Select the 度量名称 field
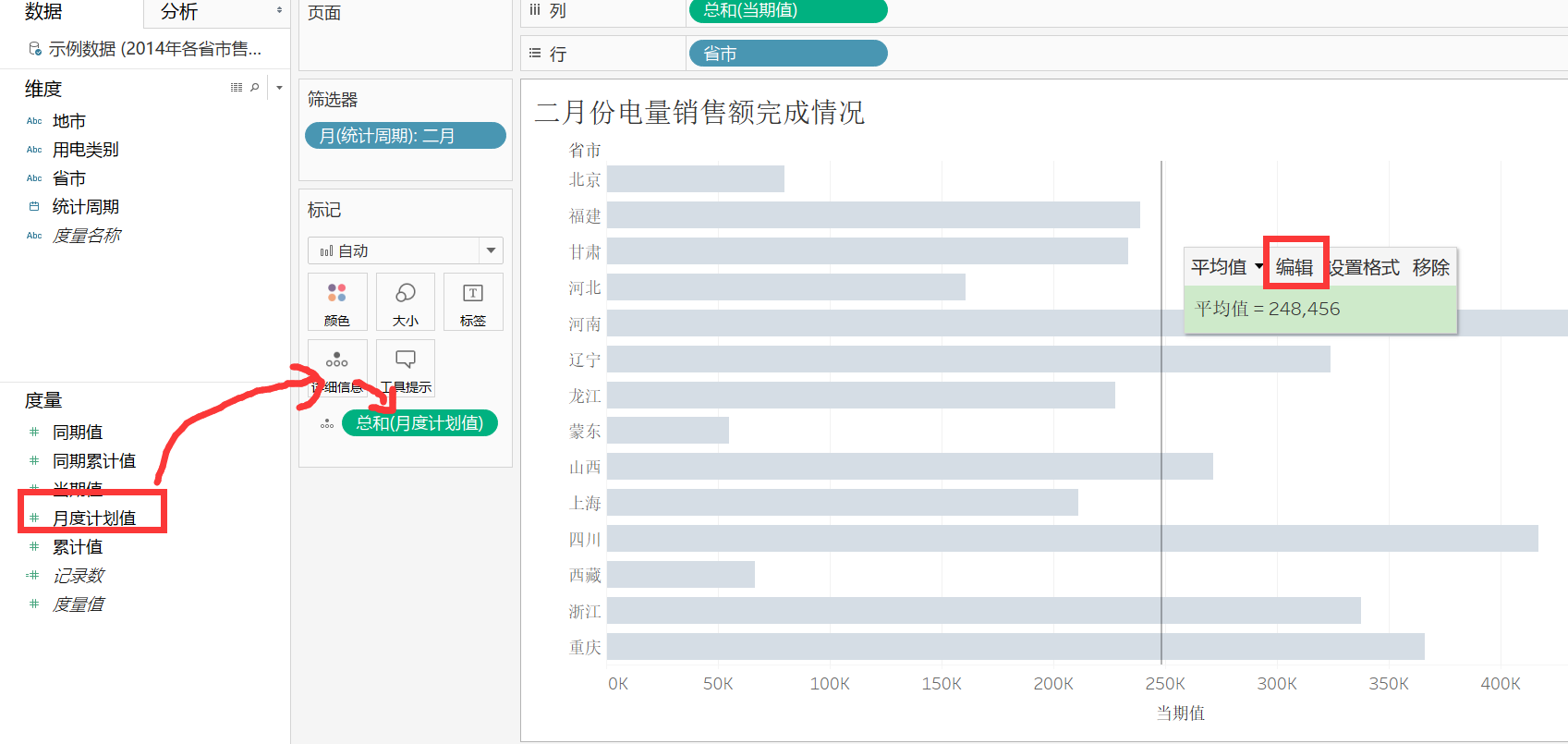This screenshot has width=1568, height=744. [87, 236]
